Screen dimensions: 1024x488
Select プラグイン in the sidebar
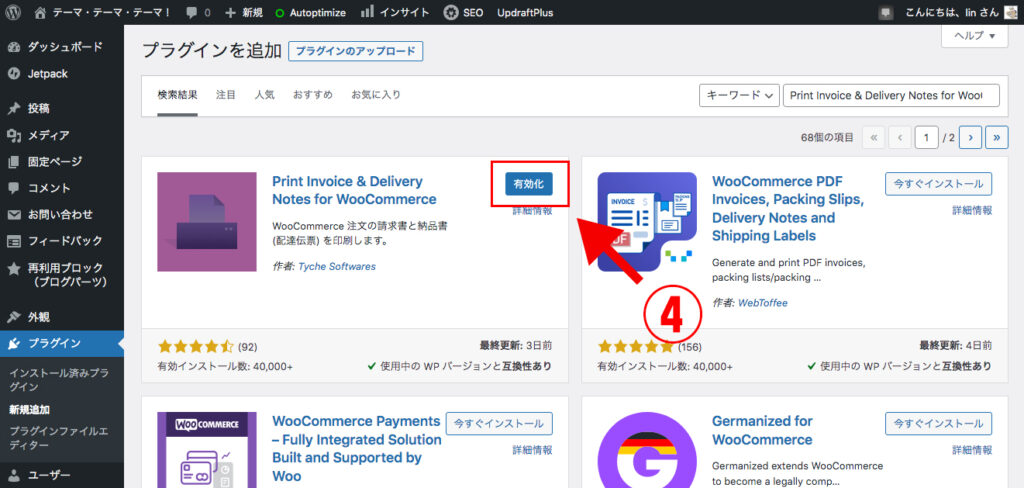pos(62,344)
